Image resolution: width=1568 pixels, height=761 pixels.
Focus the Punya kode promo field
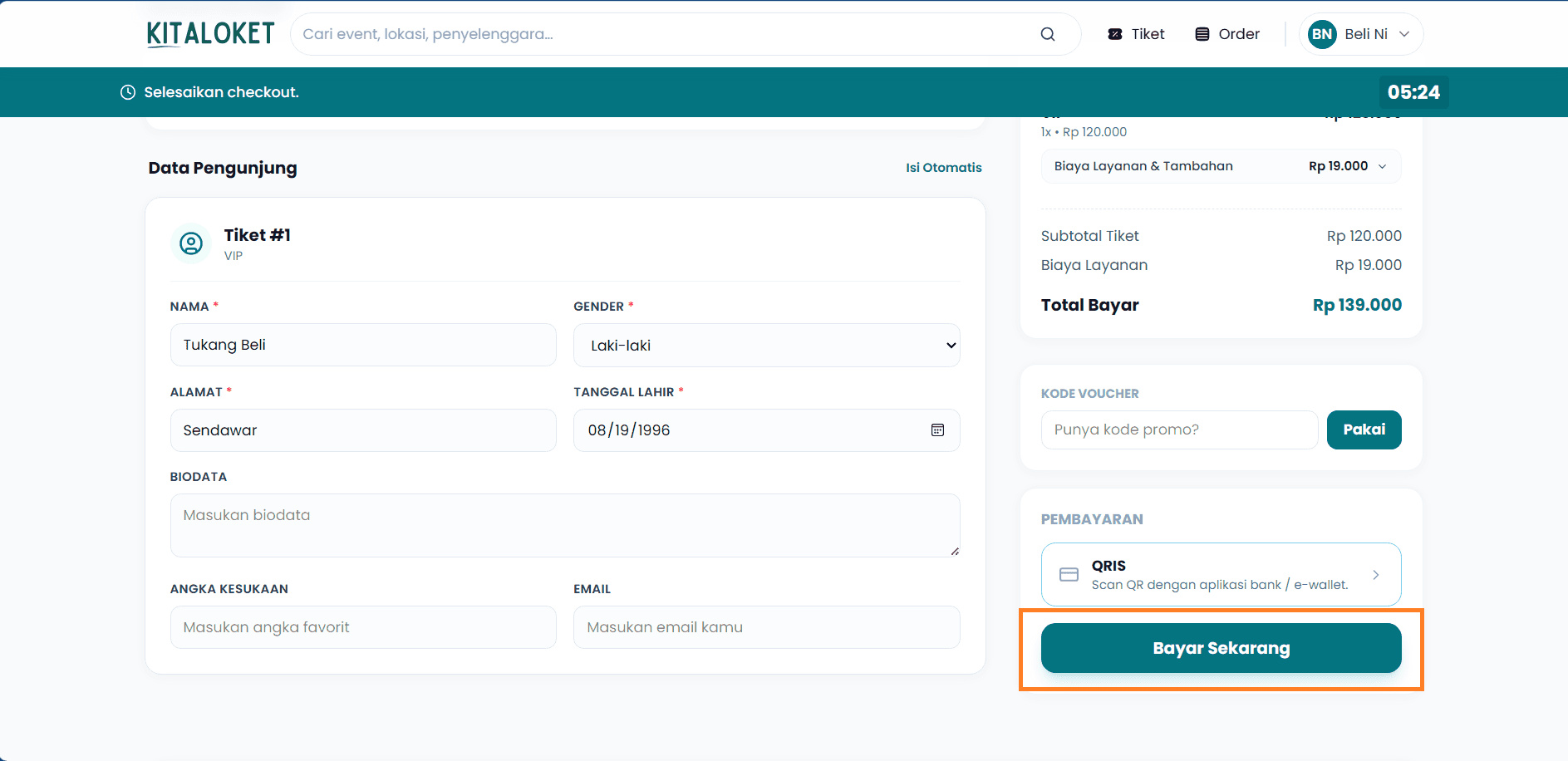(1179, 430)
